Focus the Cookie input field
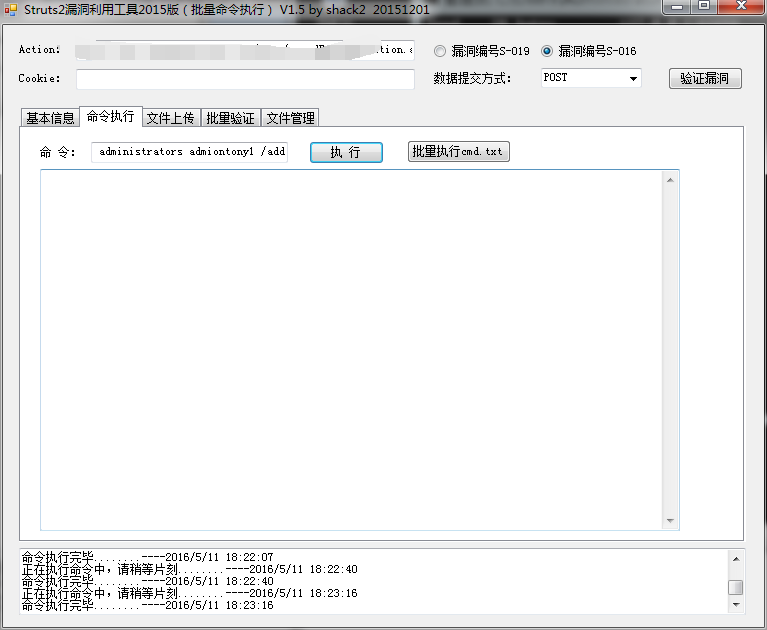Image resolution: width=767 pixels, height=630 pixels. [245, 79]
